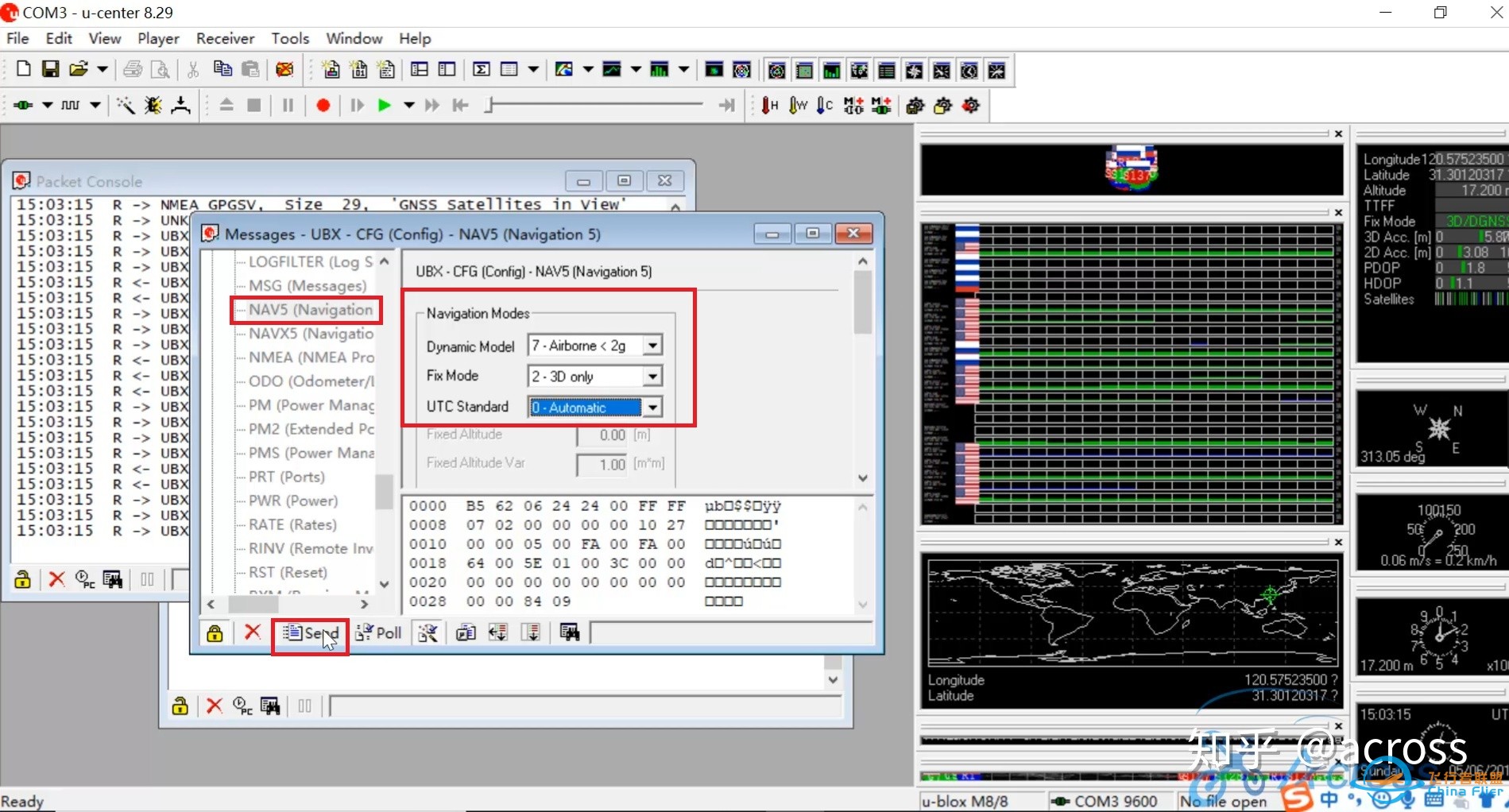The width and height of the screenshot is (1509, 812).
Task: Click the Send button in Messages window
Action: coord(311,633)
